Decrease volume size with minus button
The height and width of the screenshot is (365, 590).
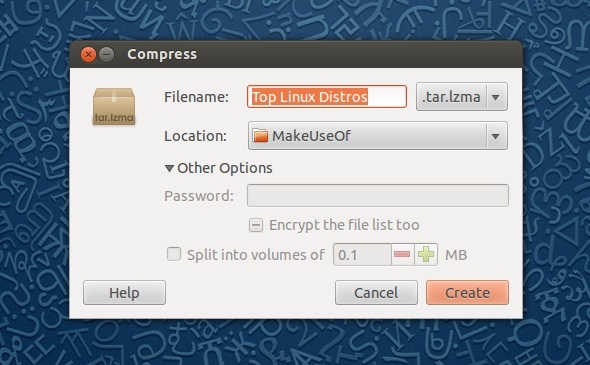[402, 255]
